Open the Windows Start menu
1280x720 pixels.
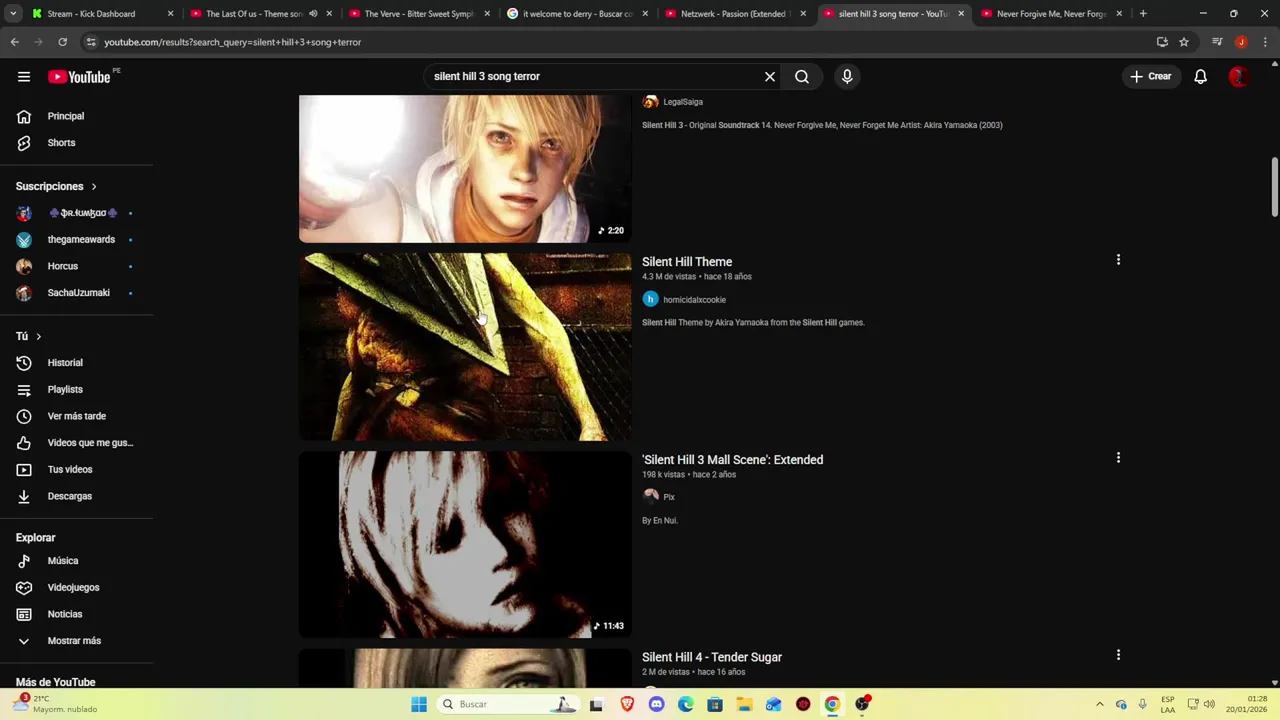[x=419, y=704]
